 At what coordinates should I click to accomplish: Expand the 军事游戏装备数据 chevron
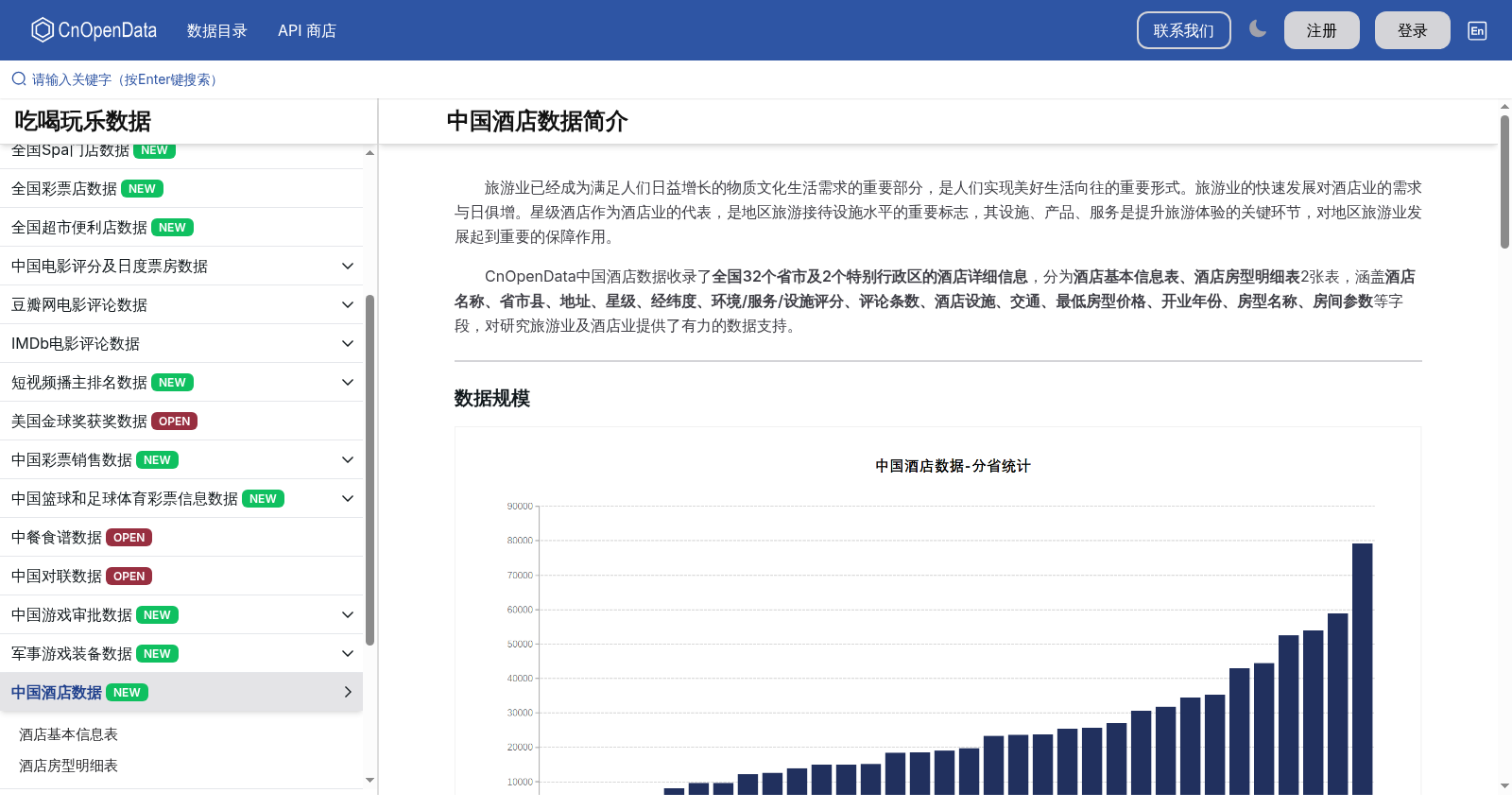(348, 653)
